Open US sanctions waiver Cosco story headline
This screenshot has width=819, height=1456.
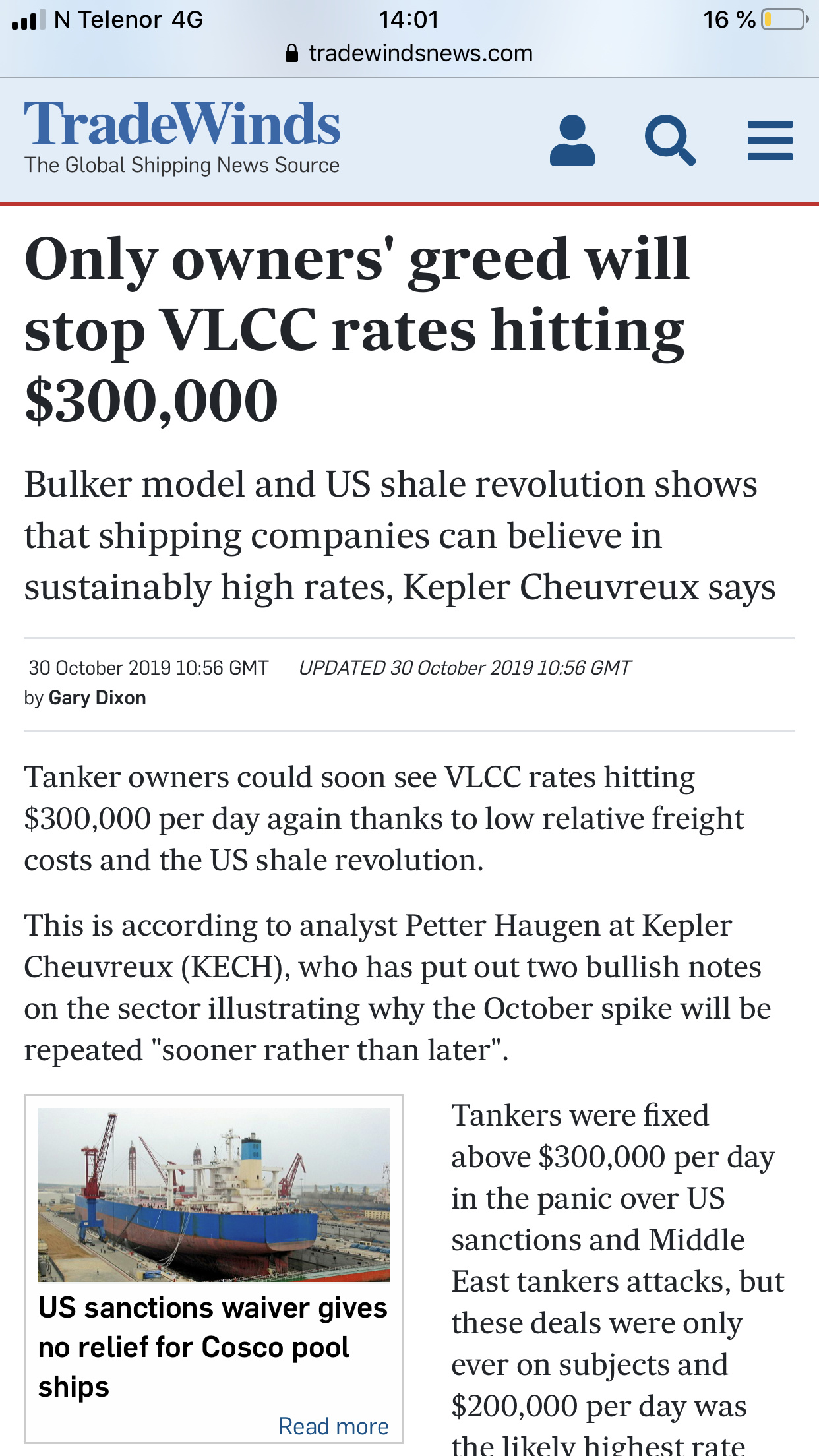(212, 1347)
